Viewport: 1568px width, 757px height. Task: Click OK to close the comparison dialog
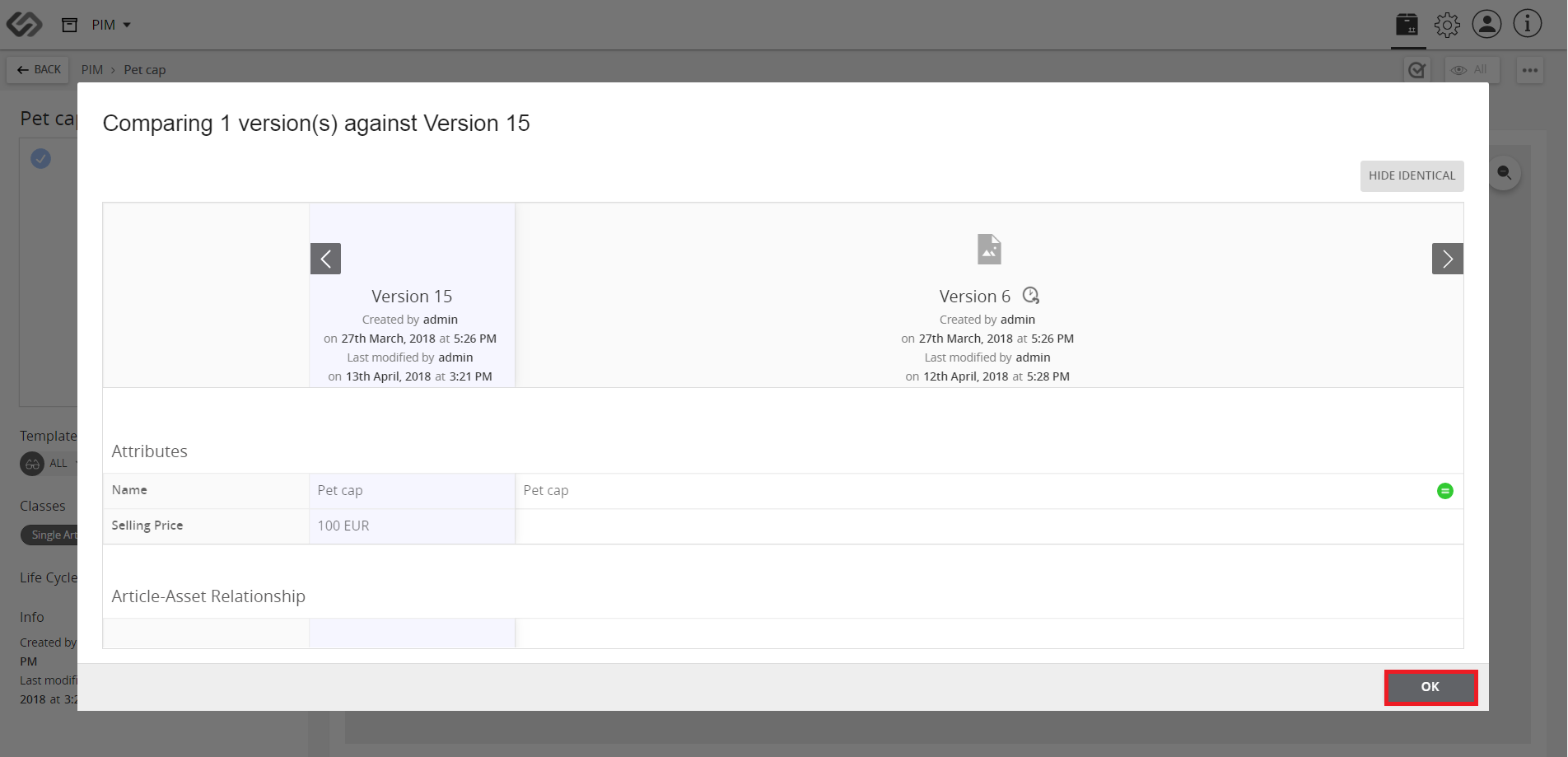(x=1430, y=687)
